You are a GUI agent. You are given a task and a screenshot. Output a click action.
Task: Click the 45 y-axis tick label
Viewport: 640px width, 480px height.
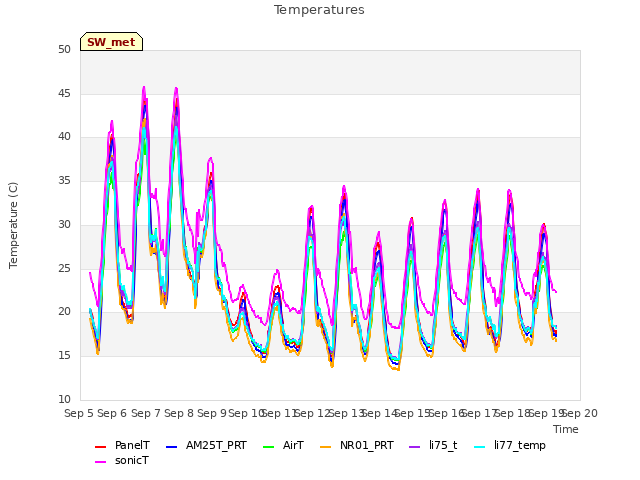(x=64, y=93)
